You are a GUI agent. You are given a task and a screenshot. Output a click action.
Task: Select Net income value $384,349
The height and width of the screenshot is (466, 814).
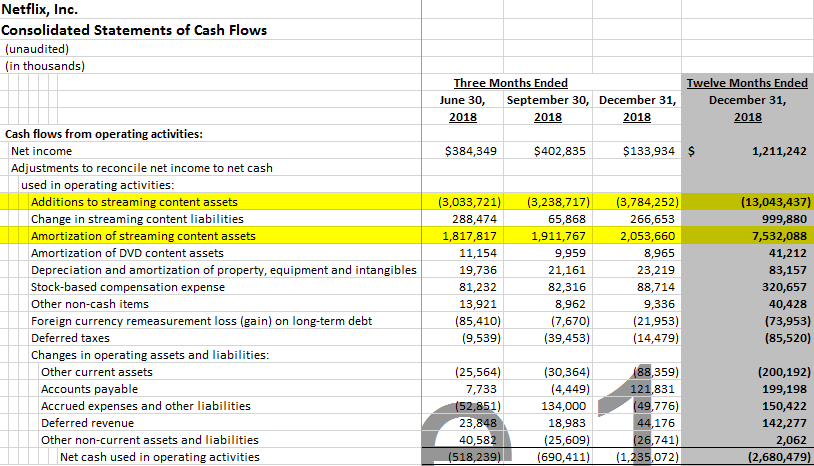[x=471, y=151]
